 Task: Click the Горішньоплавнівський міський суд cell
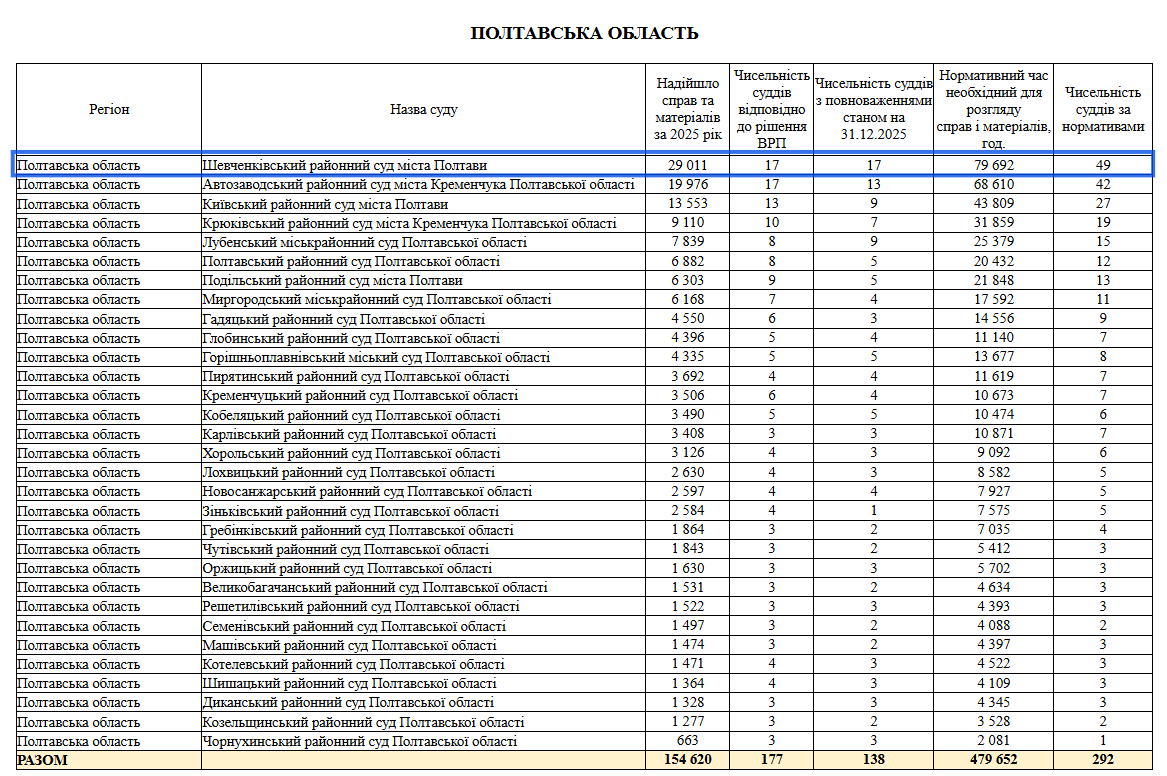[x=376, y=357]
